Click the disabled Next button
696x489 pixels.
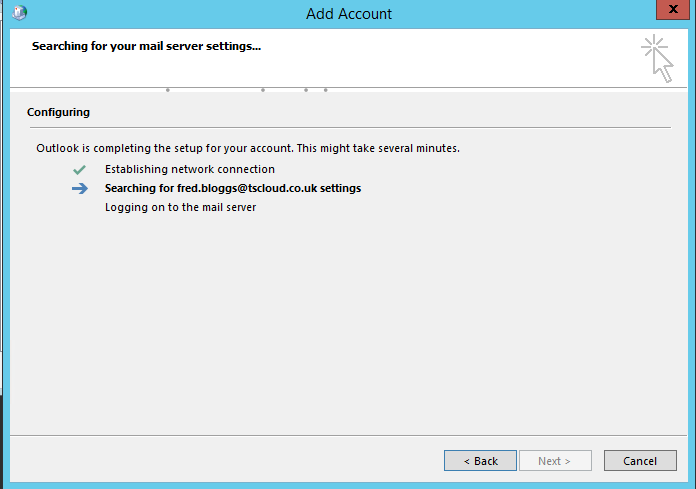point(555,461)
